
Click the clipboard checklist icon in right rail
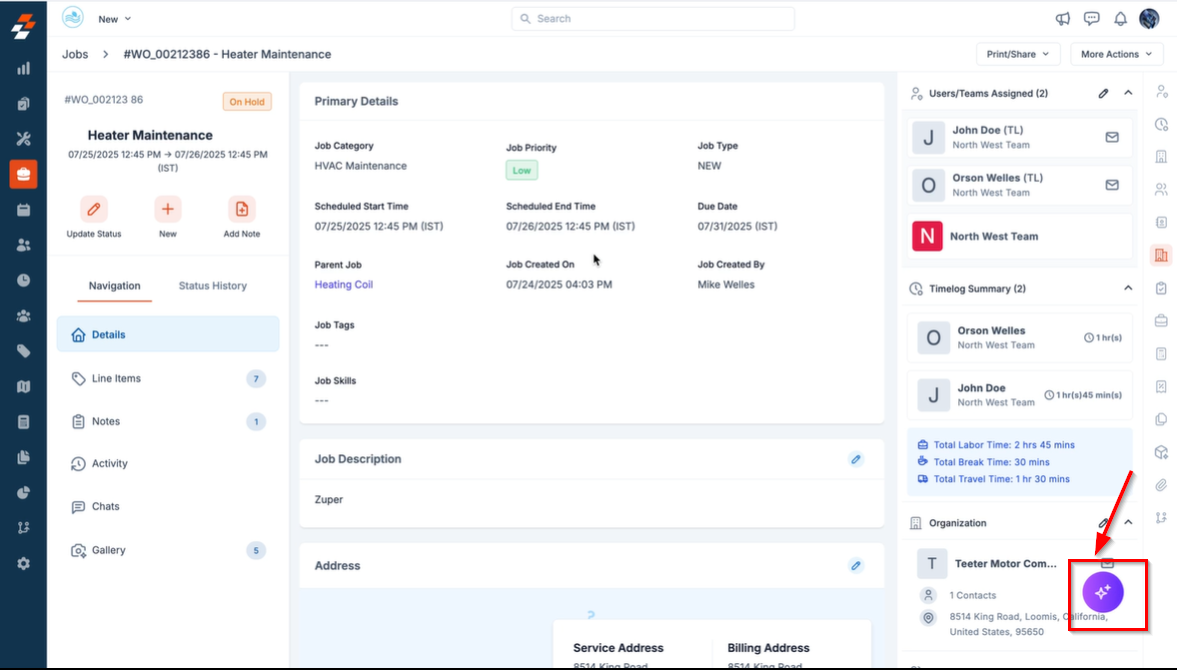click(1161, 288)
